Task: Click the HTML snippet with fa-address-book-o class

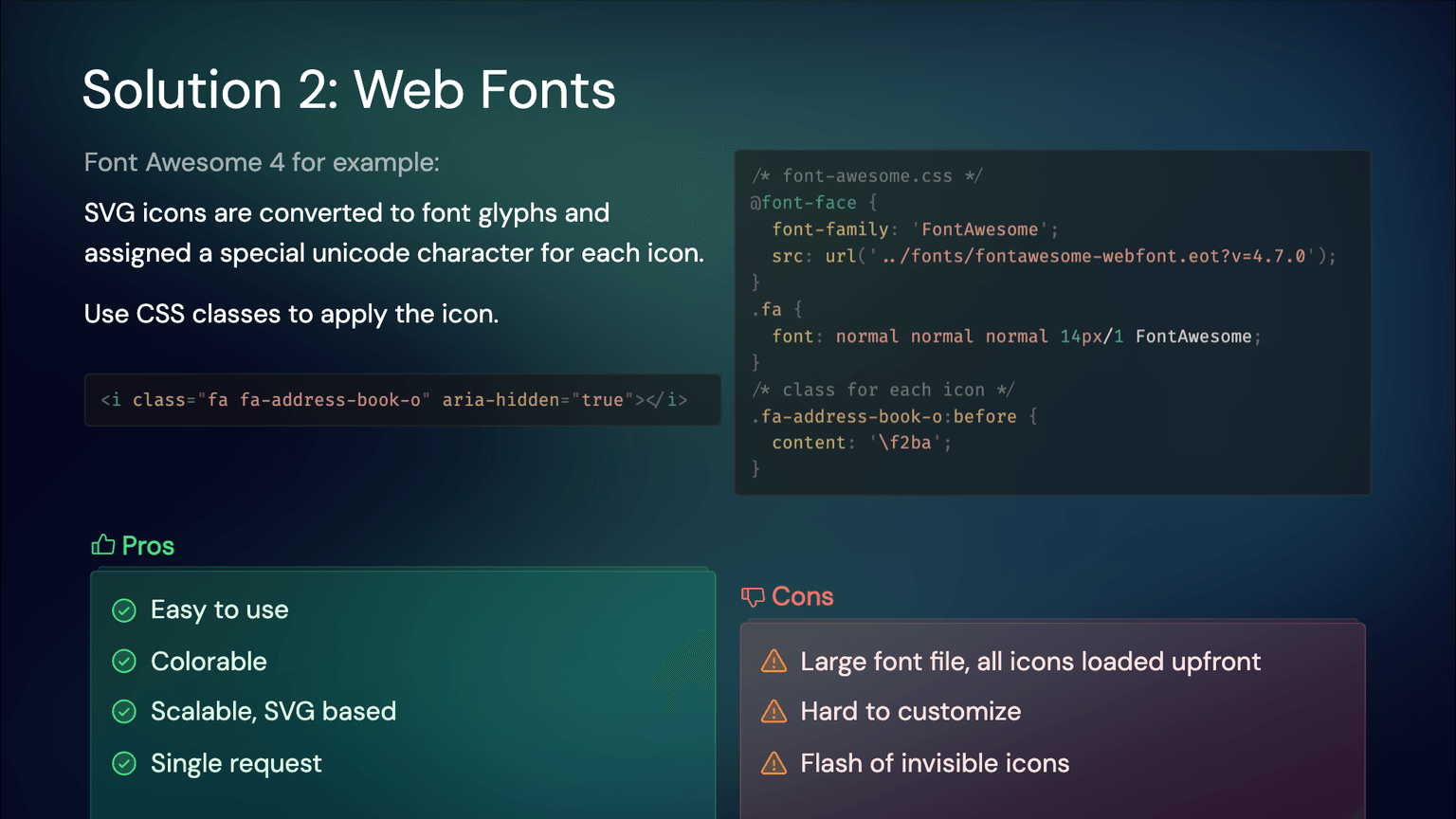Action: (x=394, y=400)
